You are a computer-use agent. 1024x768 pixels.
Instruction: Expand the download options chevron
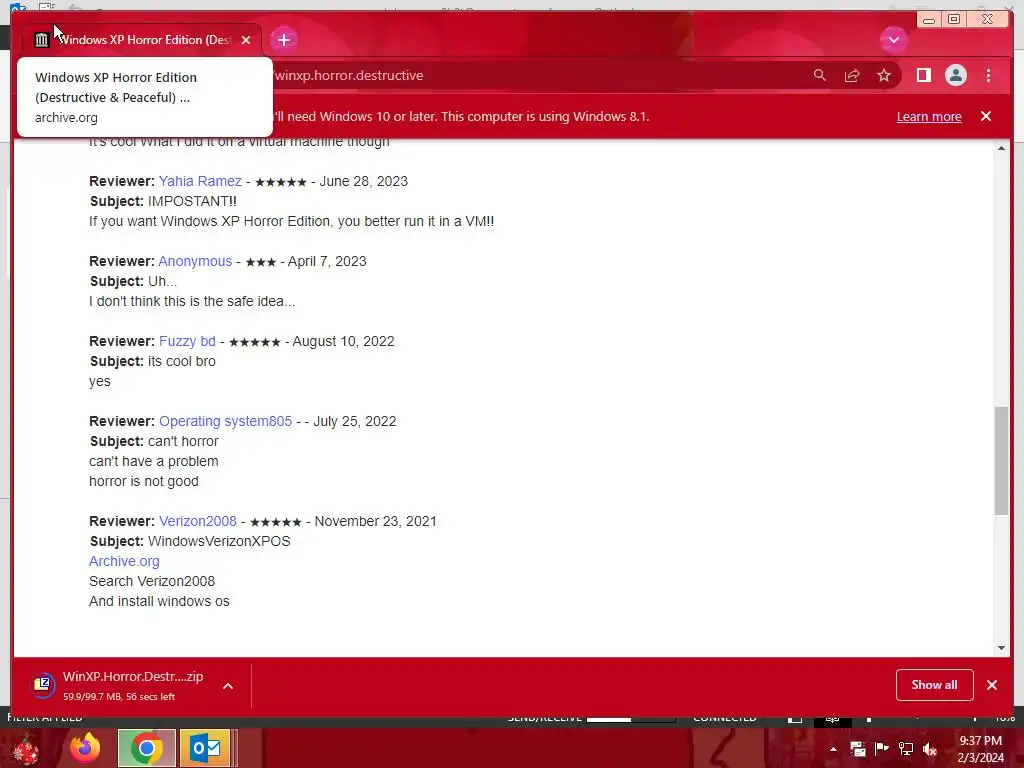pyautogui.click(x=228, y=686)
